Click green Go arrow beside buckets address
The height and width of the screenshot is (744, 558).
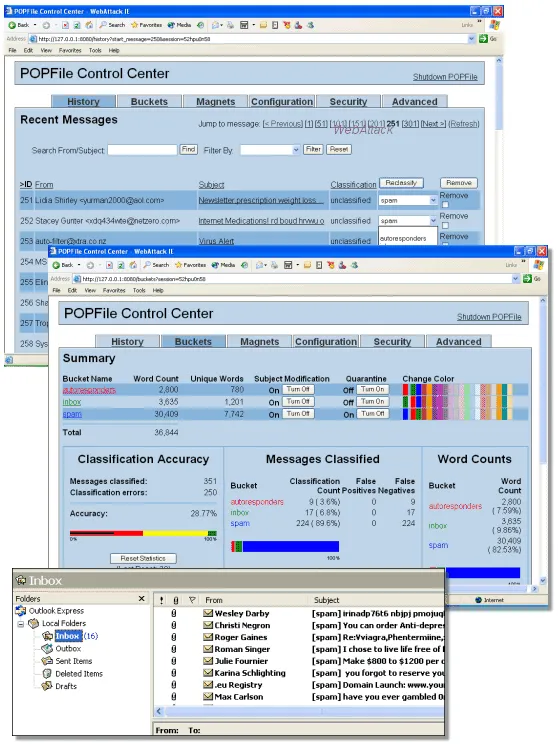tap(527, 279)
